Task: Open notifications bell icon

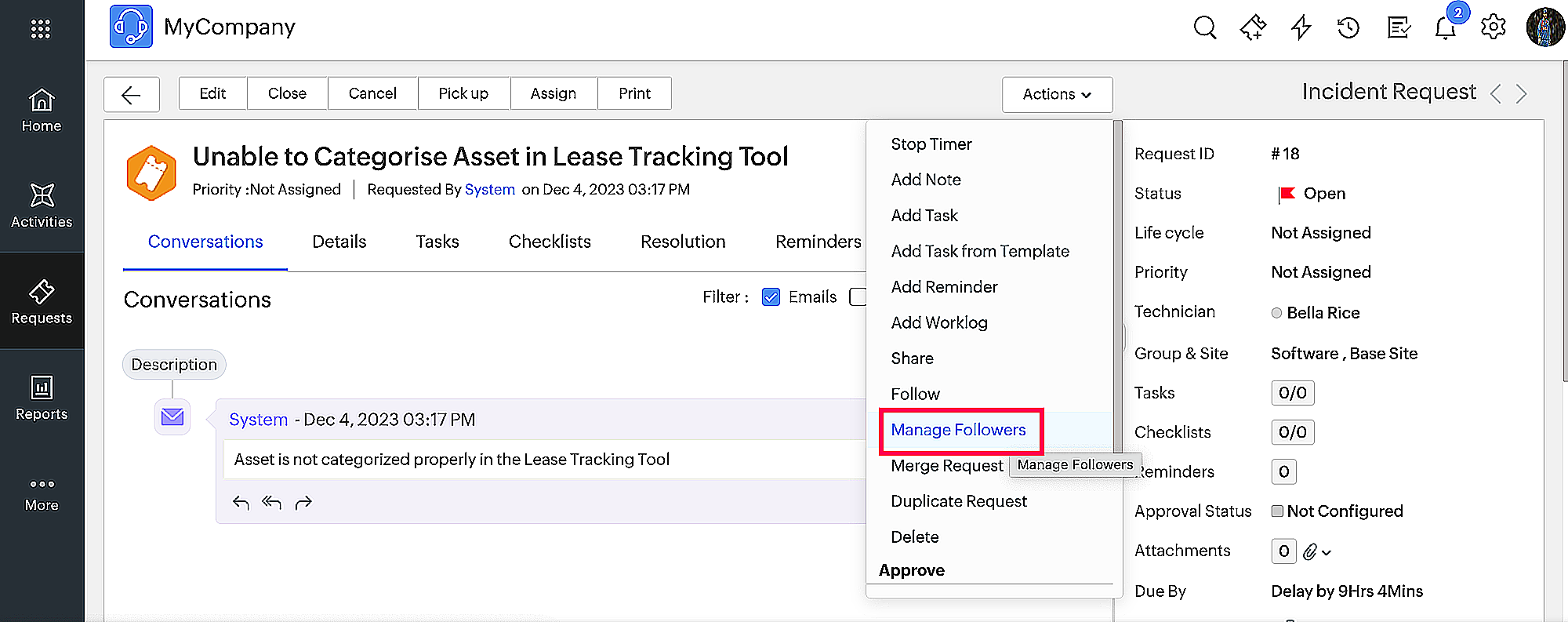Action: click(x=1445, y=28)
